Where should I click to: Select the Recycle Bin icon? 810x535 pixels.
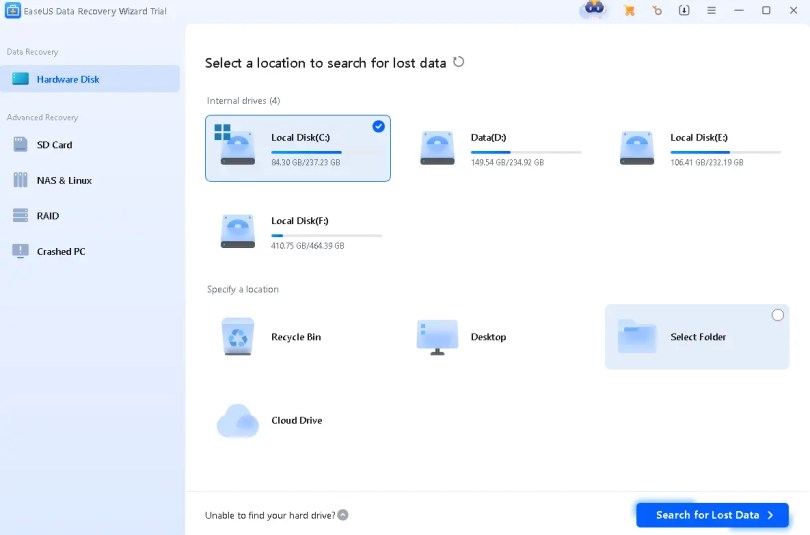[238, 337]
